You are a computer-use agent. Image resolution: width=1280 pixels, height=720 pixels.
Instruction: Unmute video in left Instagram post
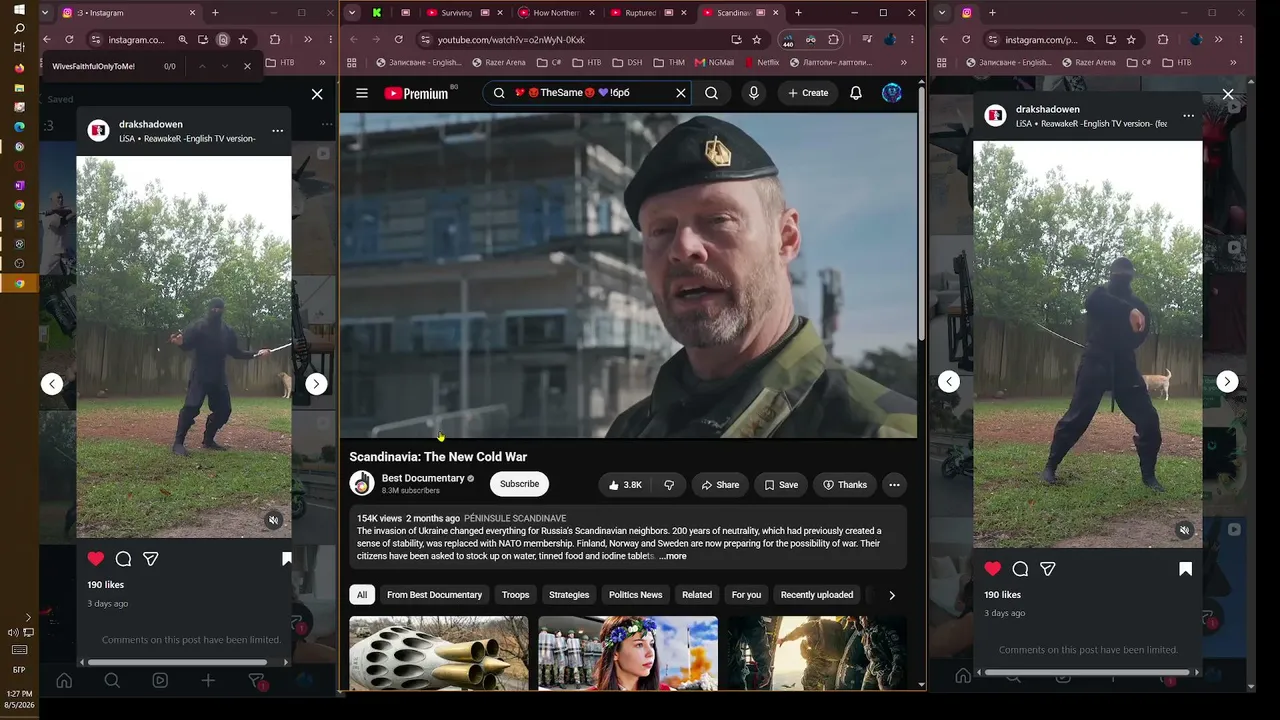coord(273,520)
